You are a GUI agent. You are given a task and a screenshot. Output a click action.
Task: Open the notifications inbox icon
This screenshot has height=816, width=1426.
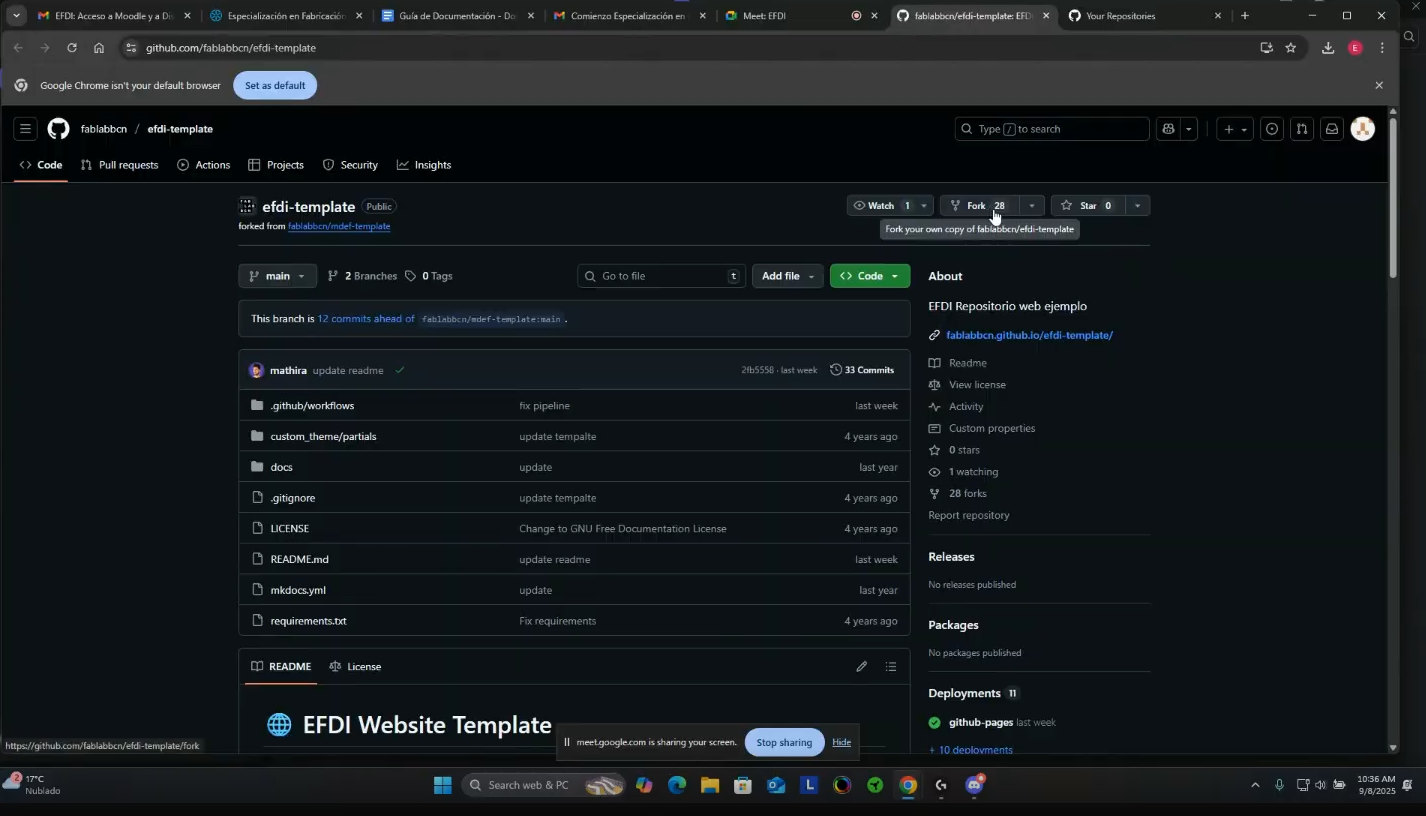pyautogui.click(x=1331, y=129)
